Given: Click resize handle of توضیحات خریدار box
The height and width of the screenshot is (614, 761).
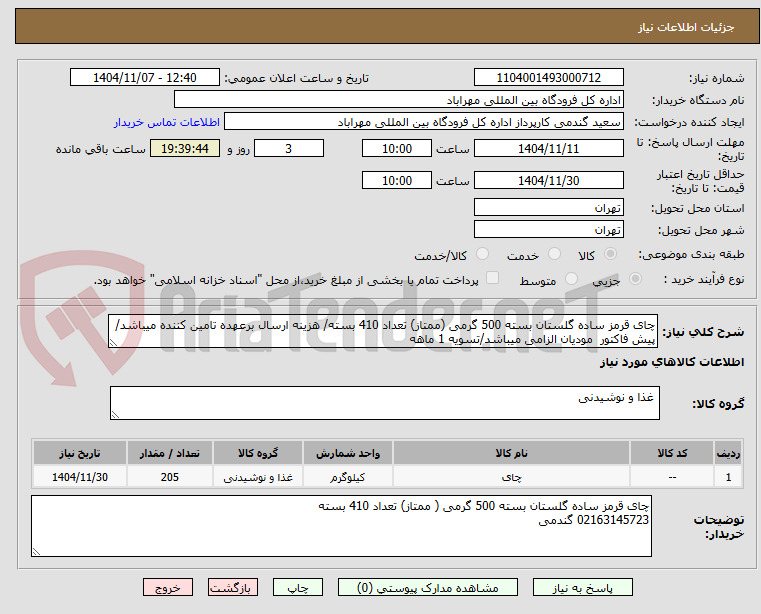Looking at the screenshot, I should 36,551.
